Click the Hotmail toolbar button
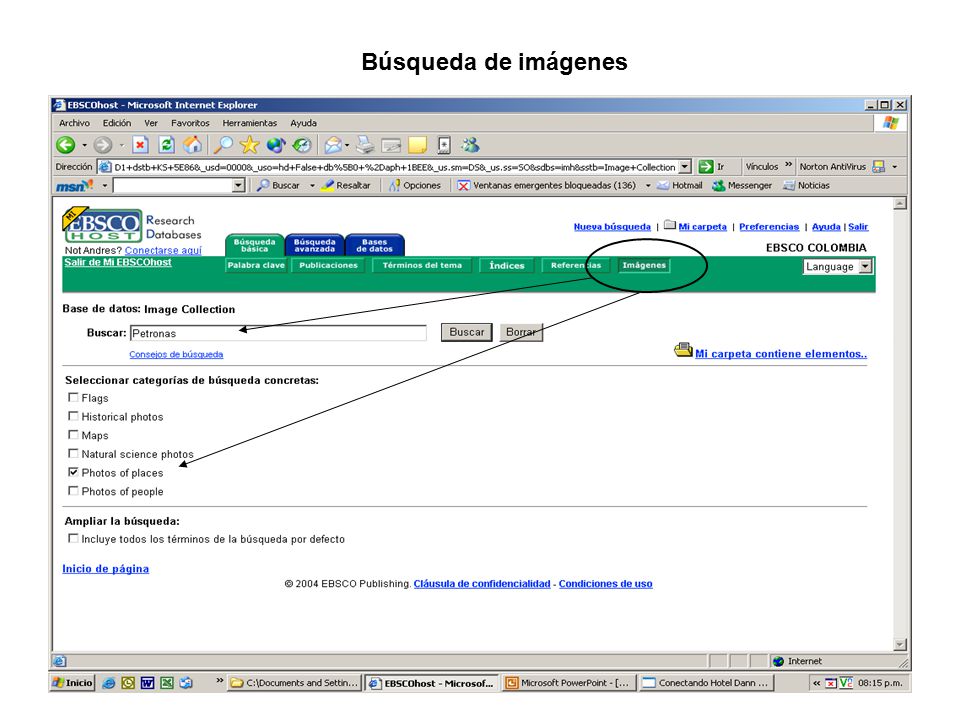 [x=680, y=186]
